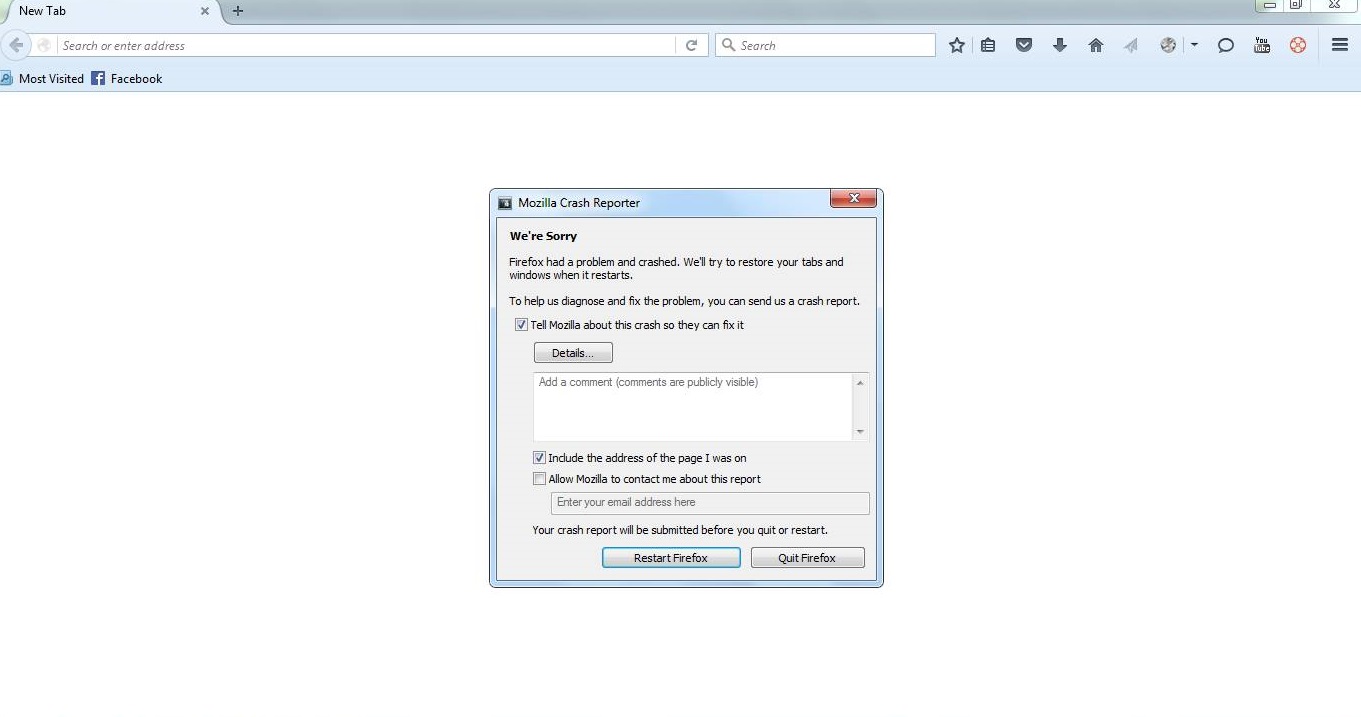Click the Crash Reporter title bar icon
Screen dimensions: 1361x717
coord(505,203)
